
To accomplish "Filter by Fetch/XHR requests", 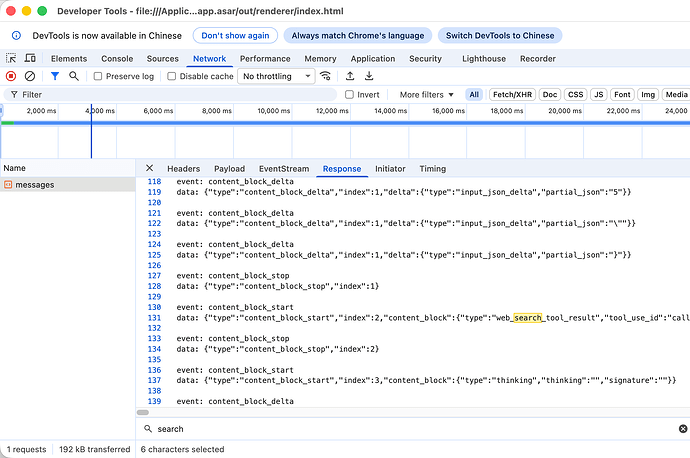I will (512, 95).
